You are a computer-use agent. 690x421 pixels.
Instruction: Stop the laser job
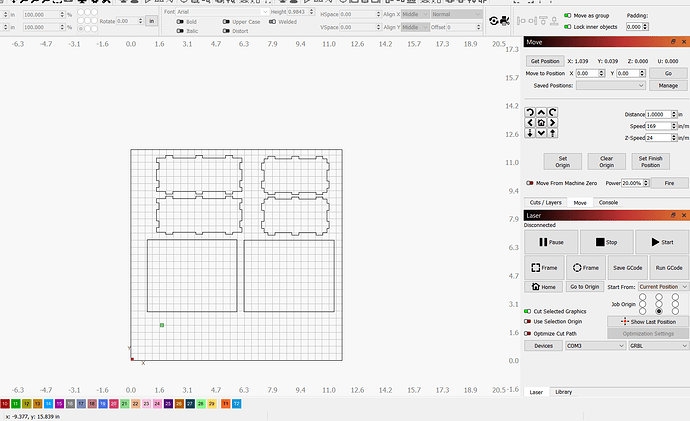tap(606, 242)
